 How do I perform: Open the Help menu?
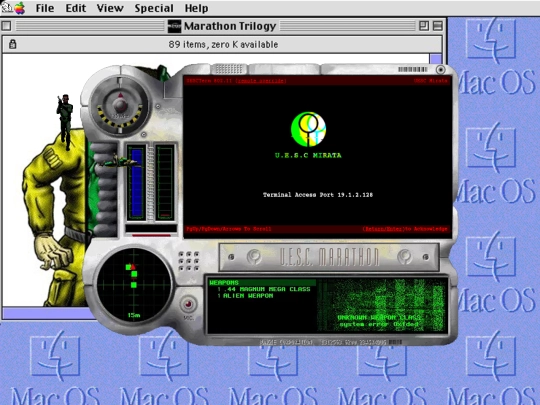click(196, 8)
